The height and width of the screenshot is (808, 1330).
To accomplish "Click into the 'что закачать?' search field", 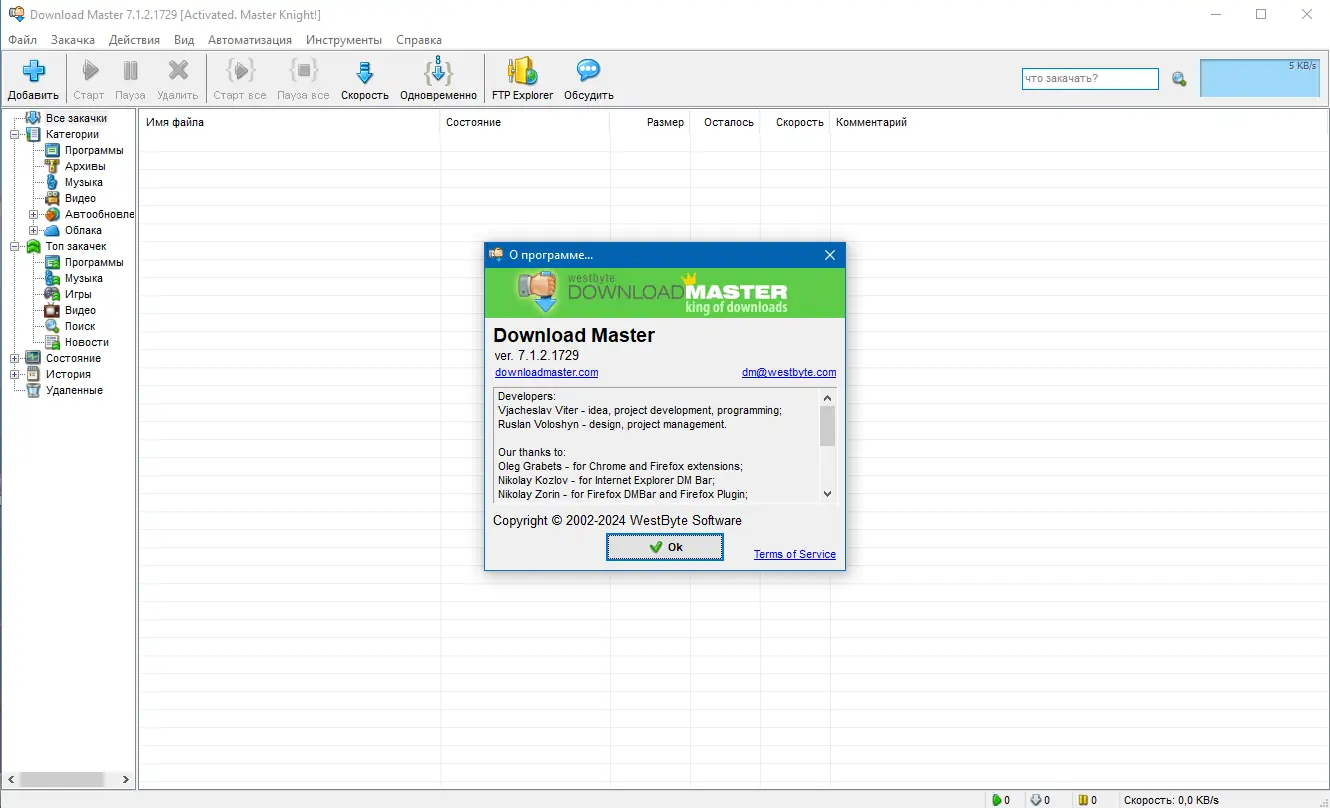I will pos(1090,79).
